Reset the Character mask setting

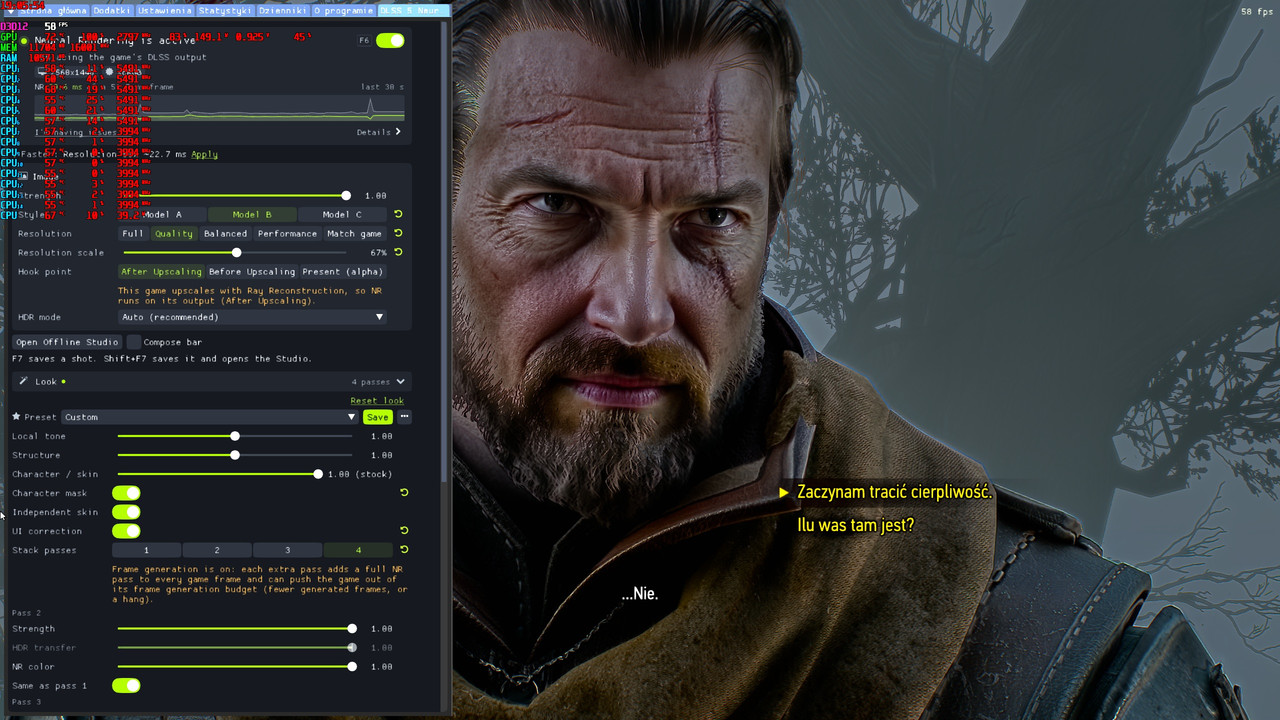pos(404,492)
